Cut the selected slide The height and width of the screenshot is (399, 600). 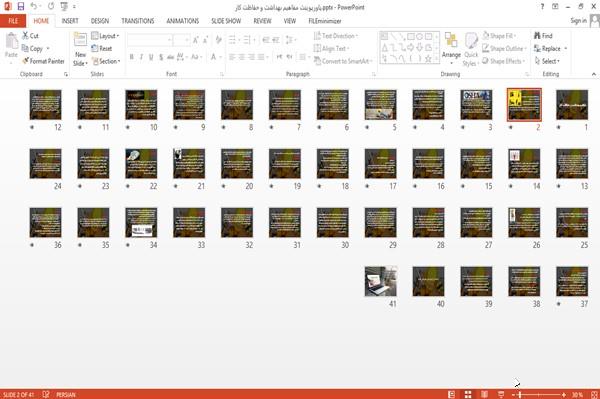[x=31, y=36]
